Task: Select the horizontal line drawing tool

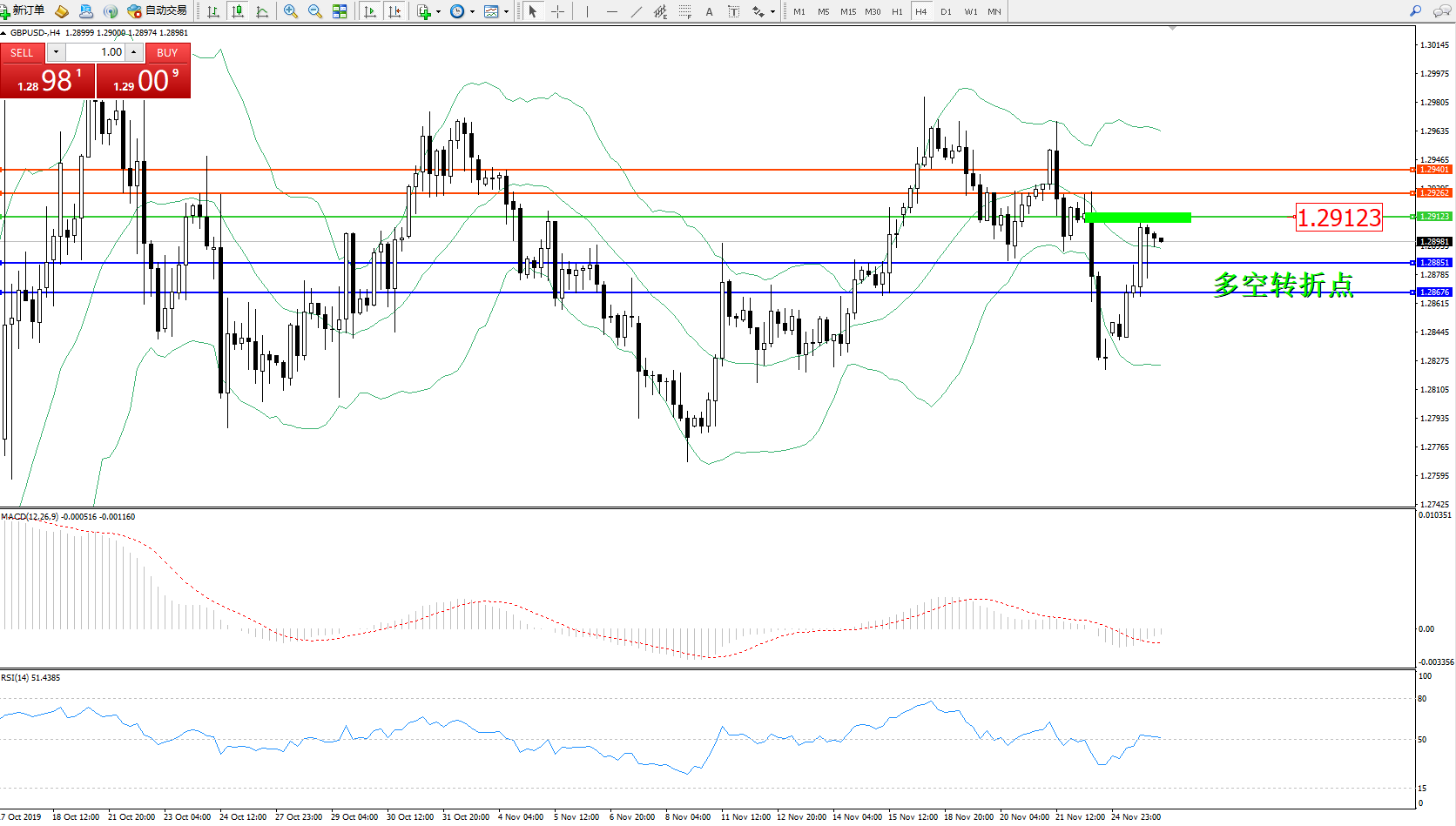Action: (x=612, y=11)
